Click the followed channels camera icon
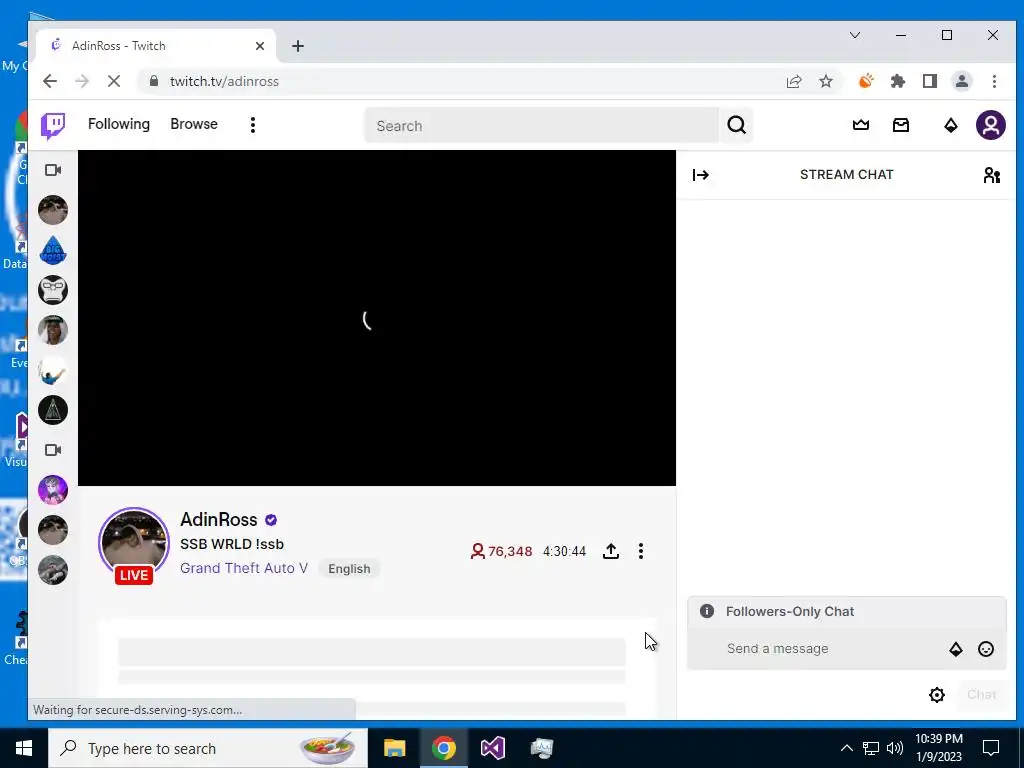This screenshot has height=768, width=1024. [x=53, y=170]
